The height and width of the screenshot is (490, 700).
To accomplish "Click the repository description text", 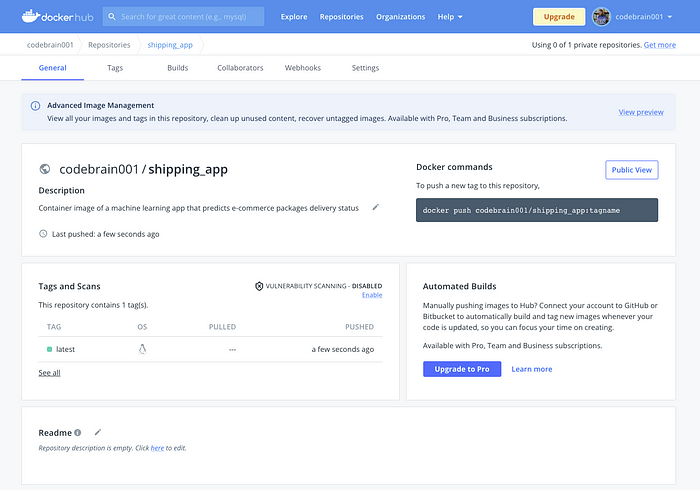I will (x=199, y=208).
